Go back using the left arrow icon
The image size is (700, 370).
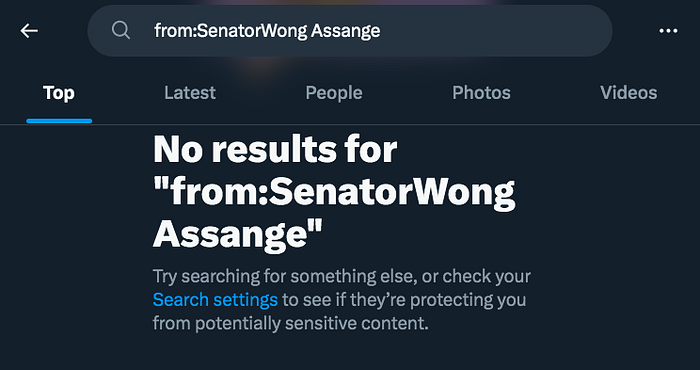pos(29,31)
